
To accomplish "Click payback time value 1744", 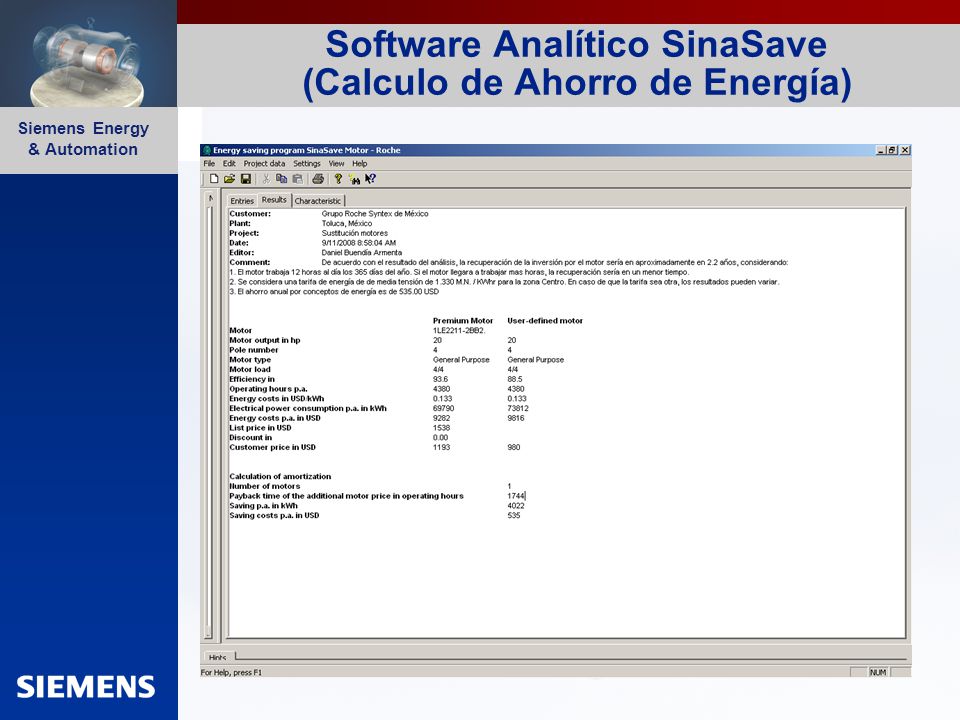I will pos(516,496).
